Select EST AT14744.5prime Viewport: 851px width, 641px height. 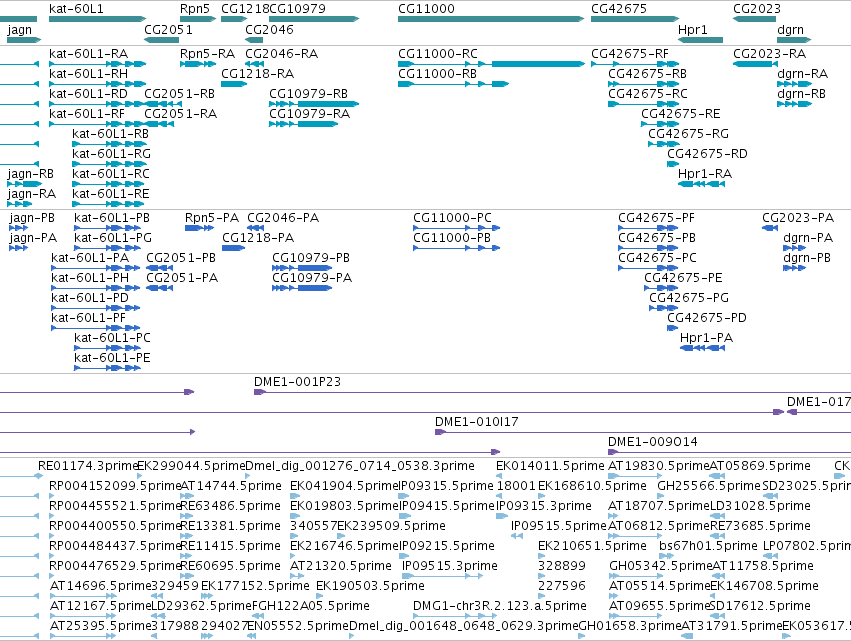(x=231, y=486)
